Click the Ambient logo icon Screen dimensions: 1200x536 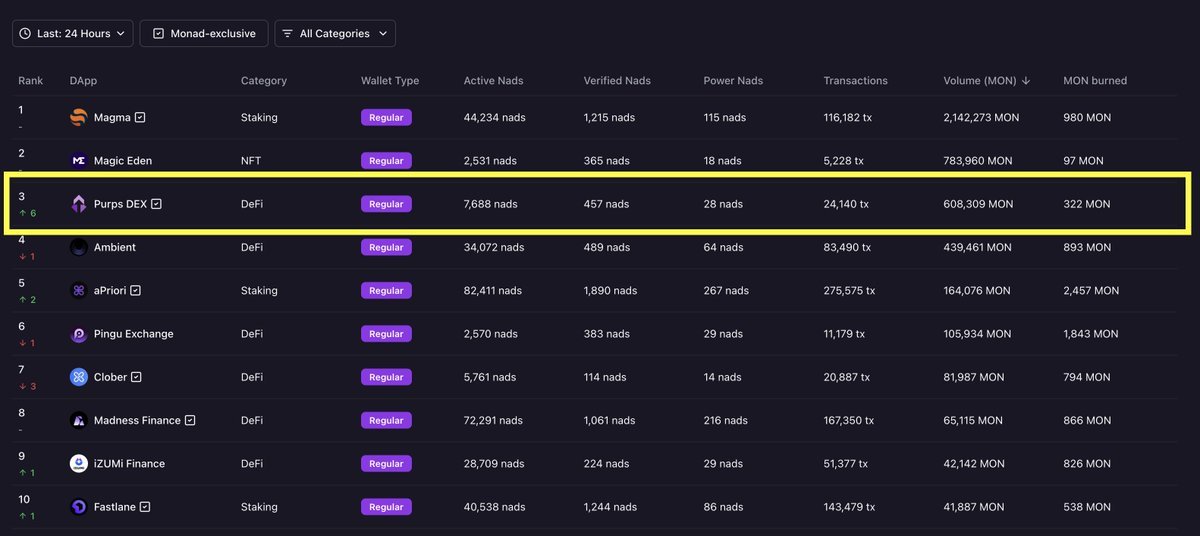(79, 247)
